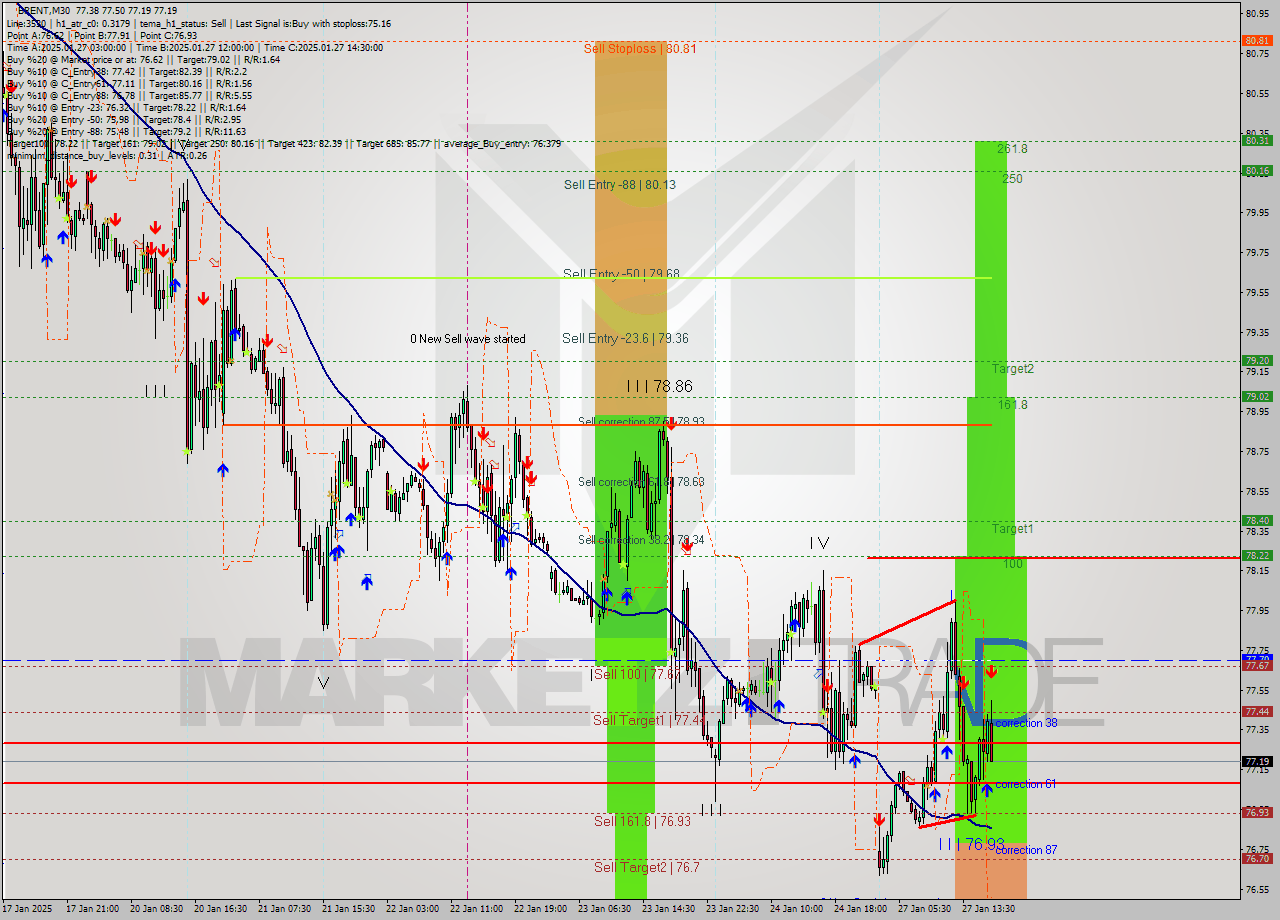Select the 'Sell Entry -23.6 | 79.36' label
The image size is (1280, 920).
click(625, 338)
